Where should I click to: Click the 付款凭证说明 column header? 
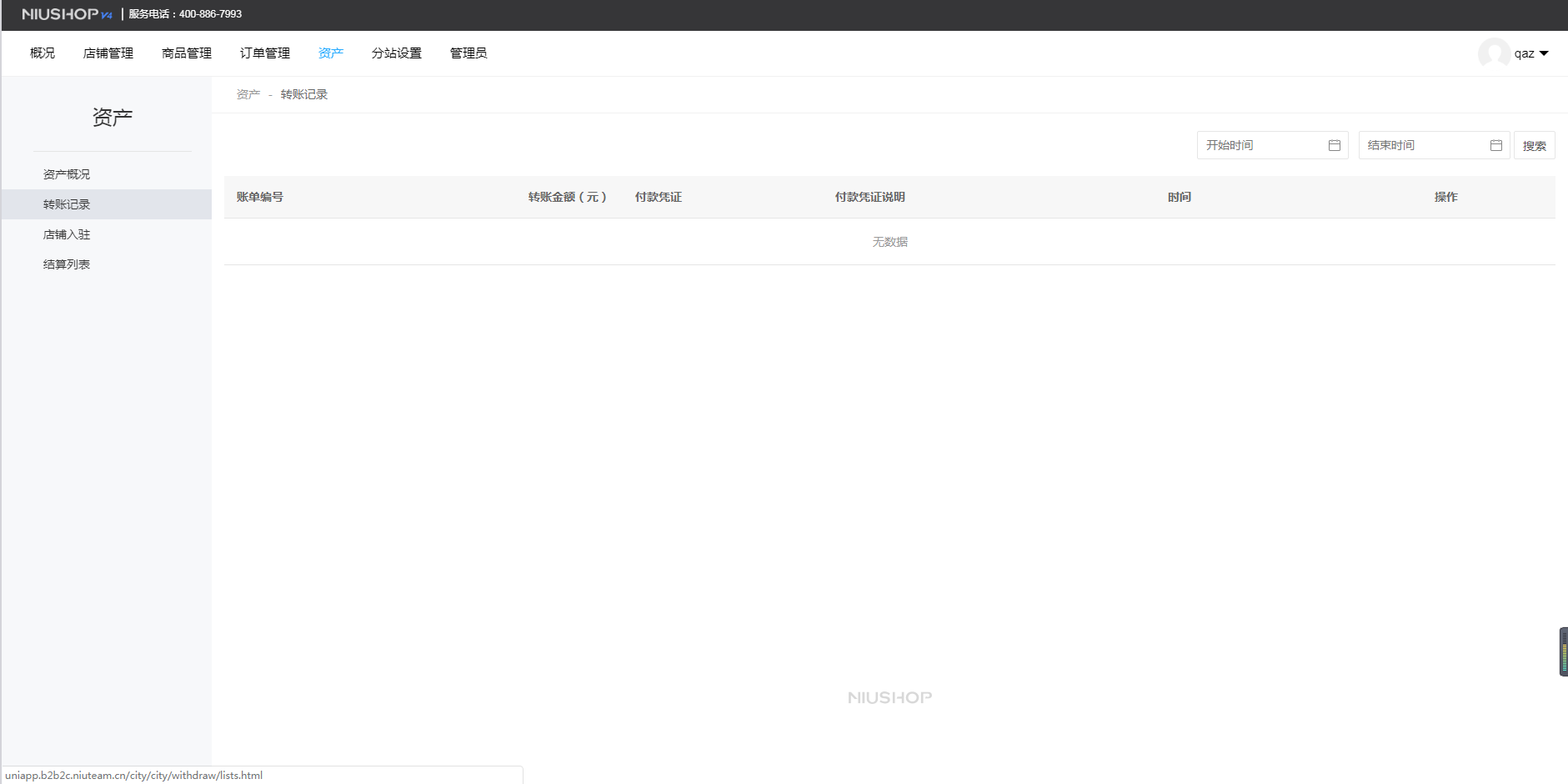pos(870,197)
